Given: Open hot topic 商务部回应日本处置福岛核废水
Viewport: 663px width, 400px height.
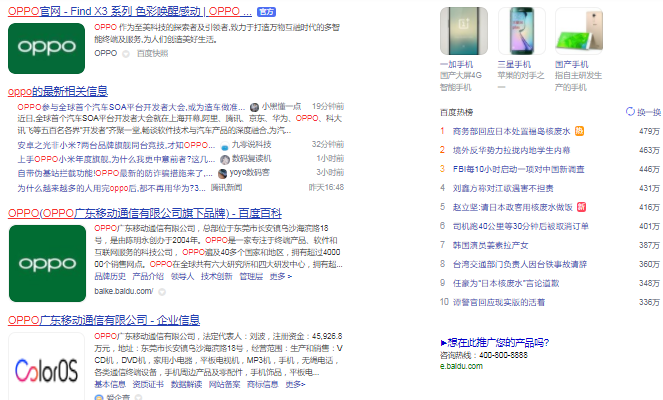Looking at the screenshot, I should coord(511,132).
